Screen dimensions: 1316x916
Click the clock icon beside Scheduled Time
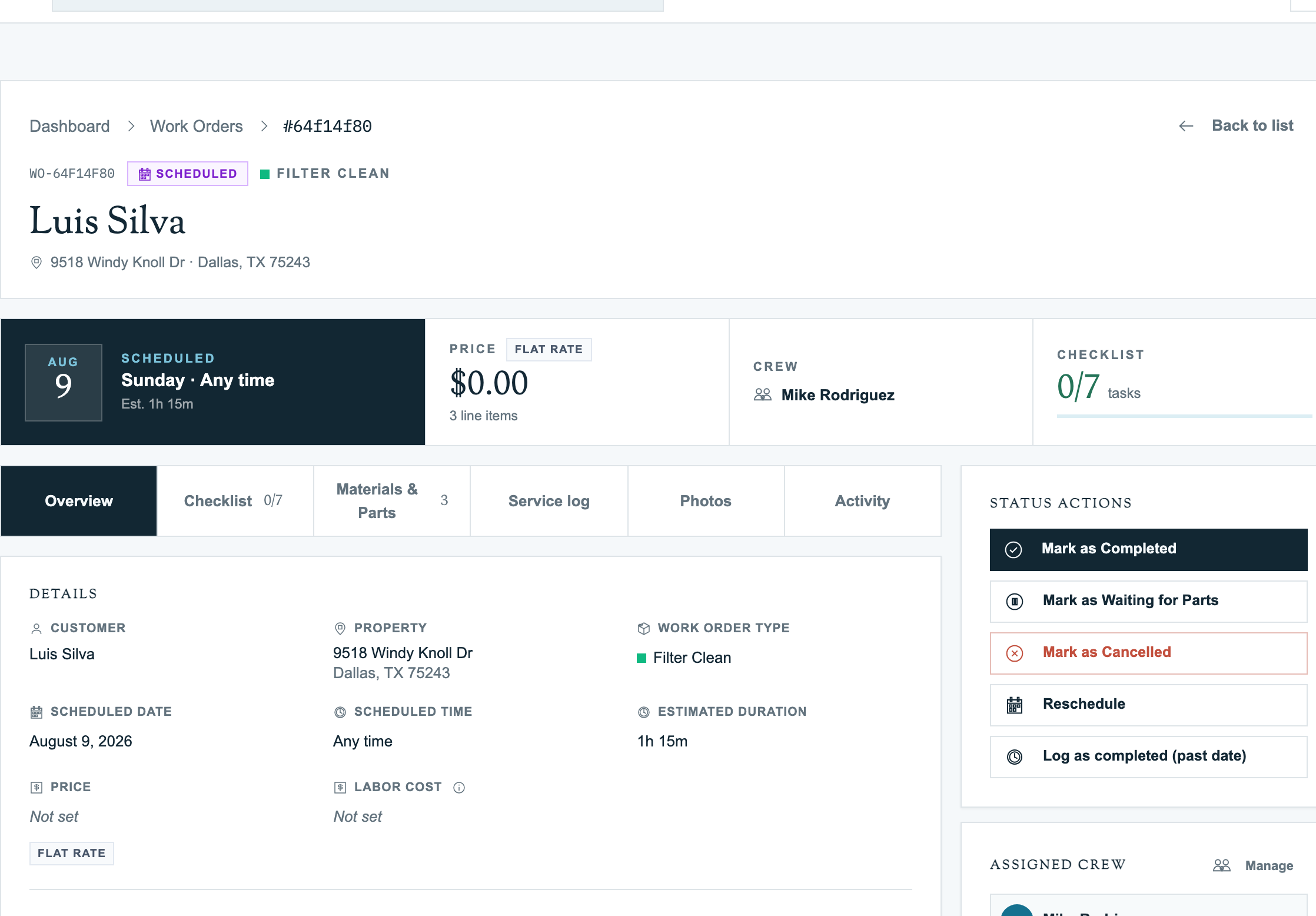(x=340, y=712)
